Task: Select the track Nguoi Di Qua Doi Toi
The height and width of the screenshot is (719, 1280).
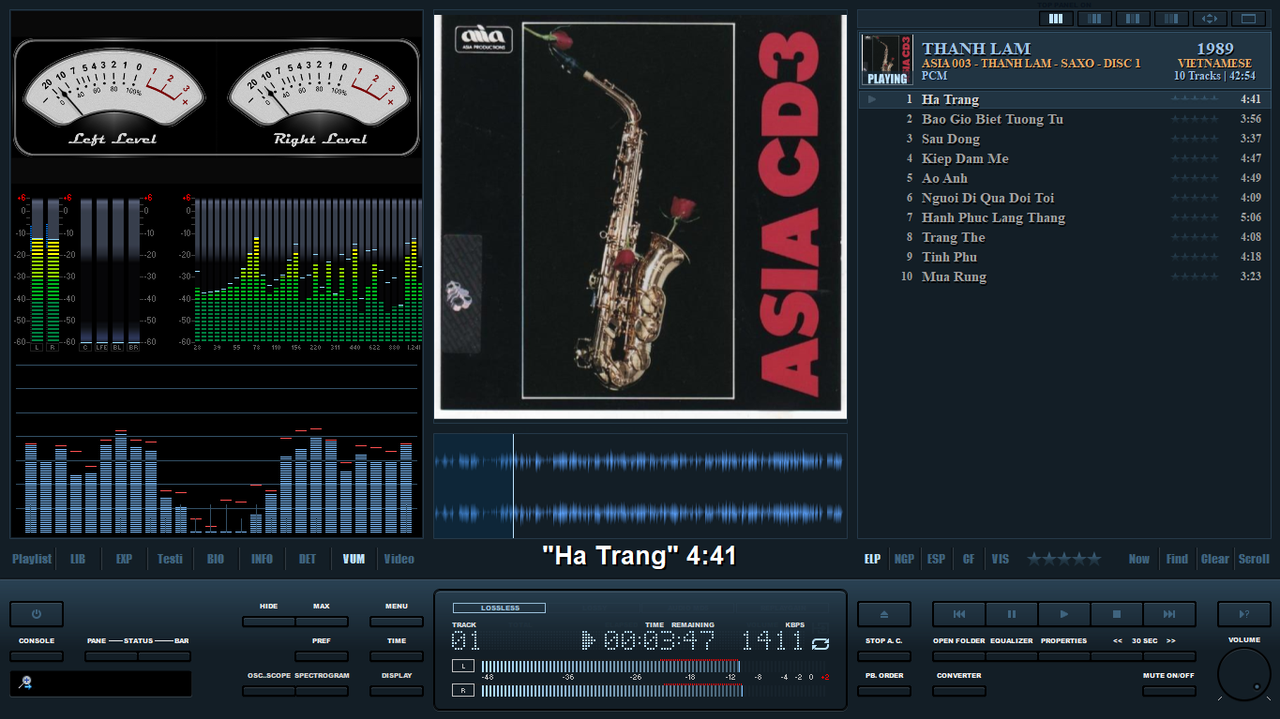Action: click(1065, 198)
